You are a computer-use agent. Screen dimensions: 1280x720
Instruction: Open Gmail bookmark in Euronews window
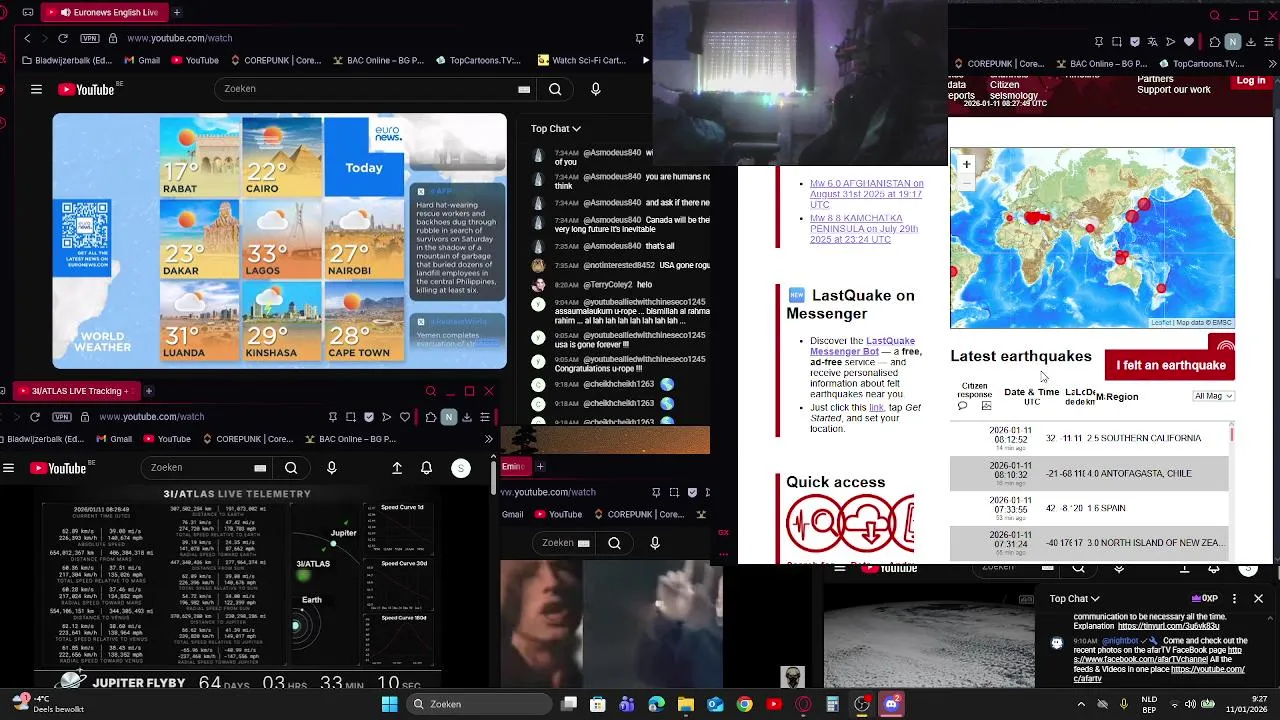141,60
